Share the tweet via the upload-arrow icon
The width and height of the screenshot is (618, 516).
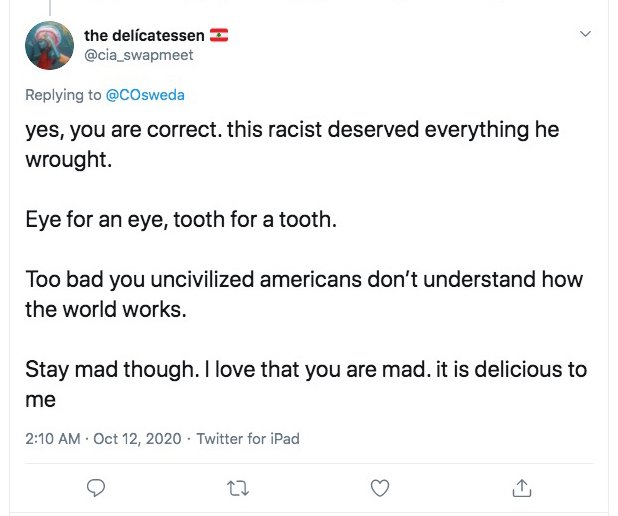pyautogui.click(x=520, y=487)
